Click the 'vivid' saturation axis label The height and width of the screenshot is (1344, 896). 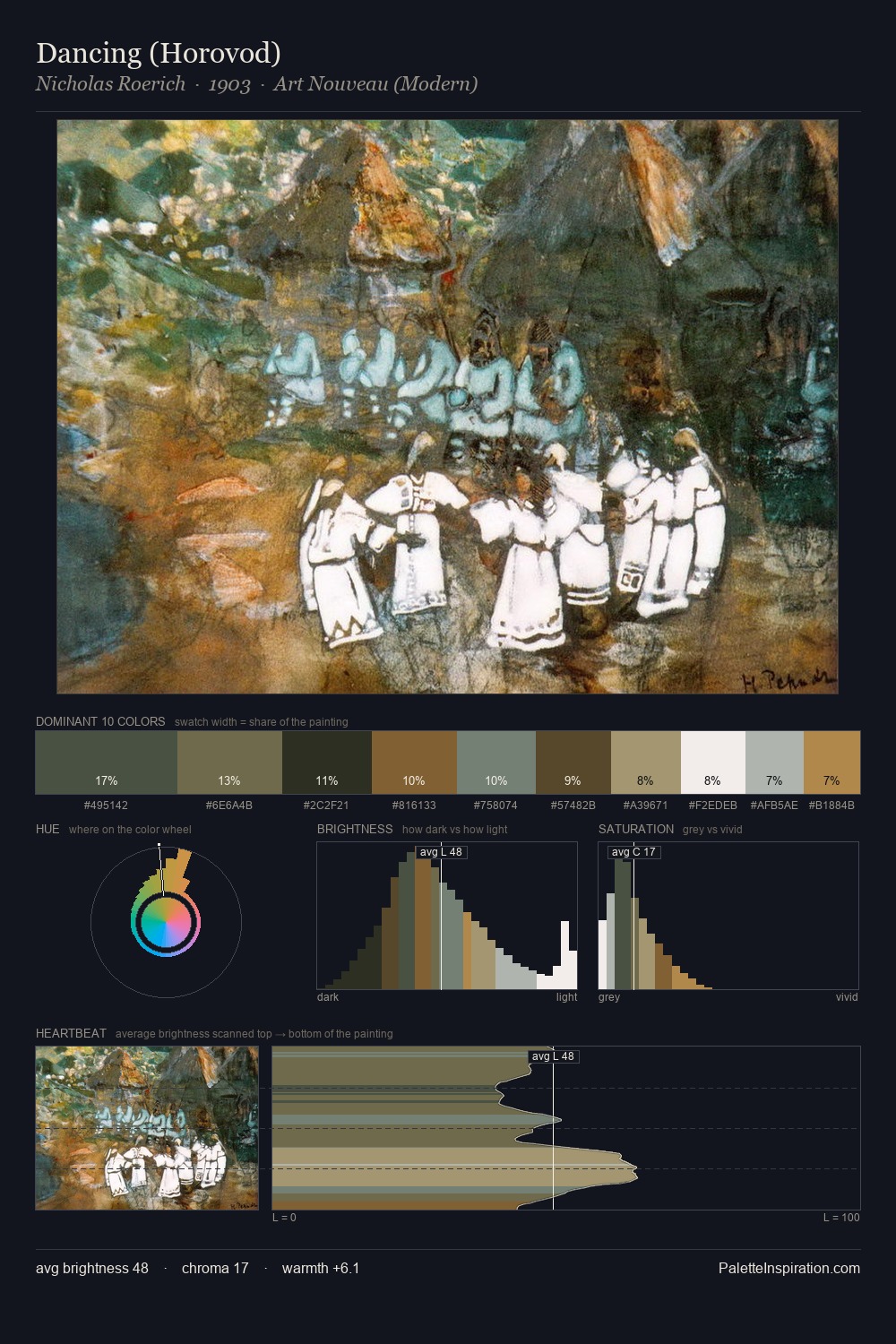tap(847, 997)
